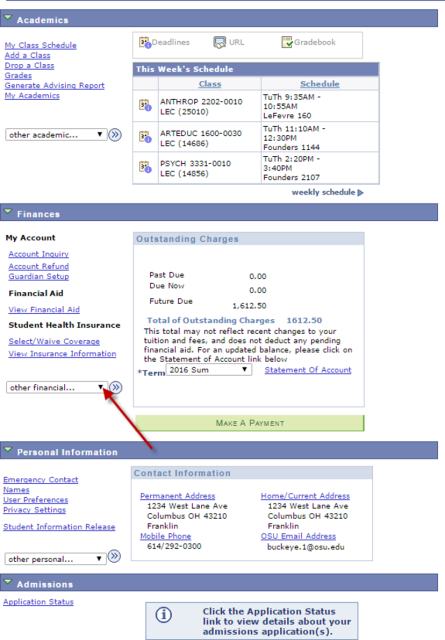The image size is (445, 640).
Task: Click go arrow next to other personal dropdown
Action: (x=114, y=556)
